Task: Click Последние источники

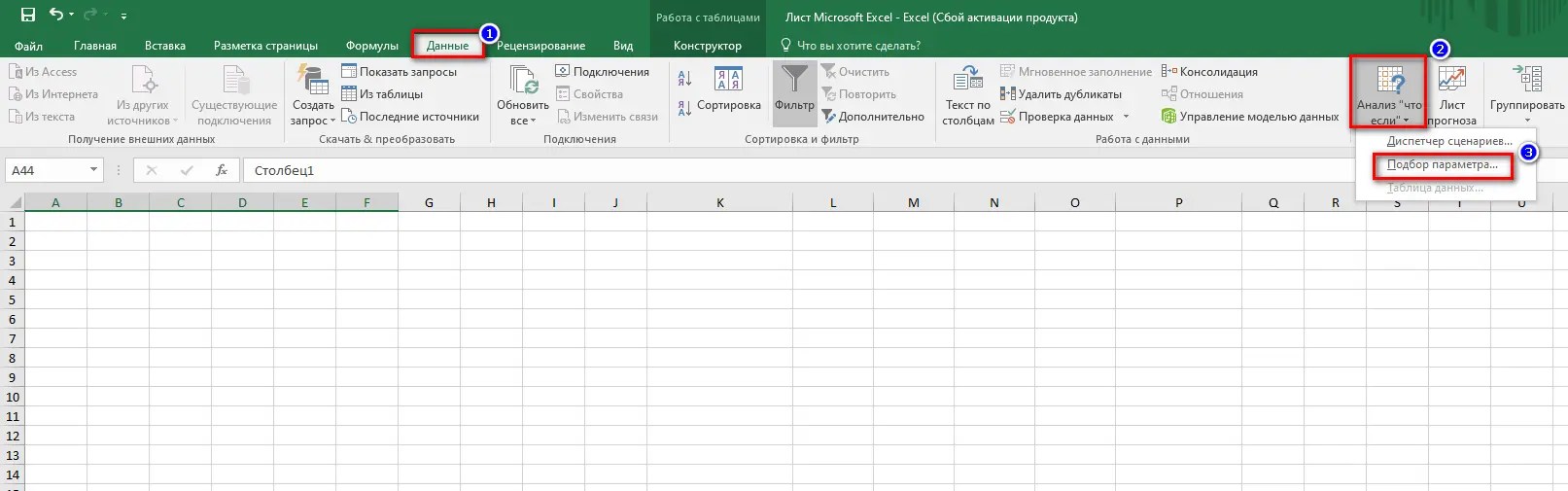Action: tap(410, 117)
